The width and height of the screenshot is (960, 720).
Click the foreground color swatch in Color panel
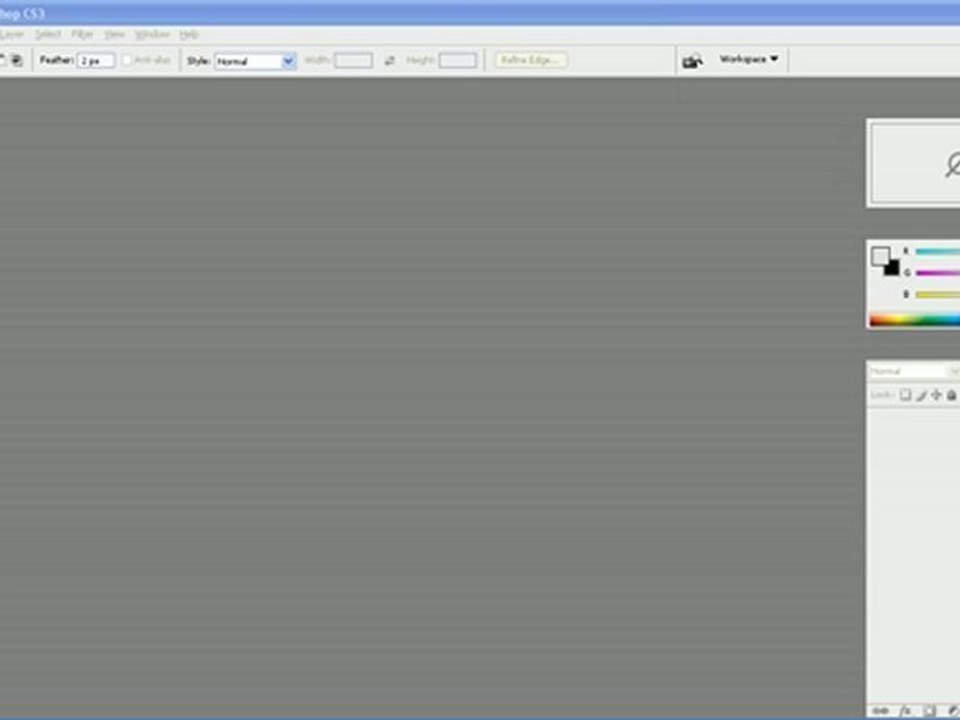coord(880,256)
